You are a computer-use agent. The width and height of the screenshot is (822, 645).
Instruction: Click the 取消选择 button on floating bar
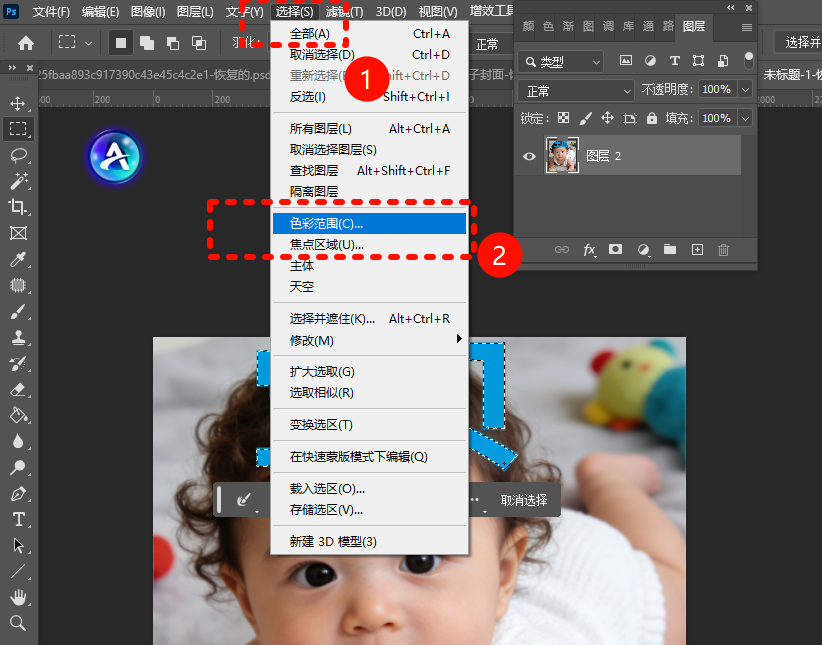(524, 500)
